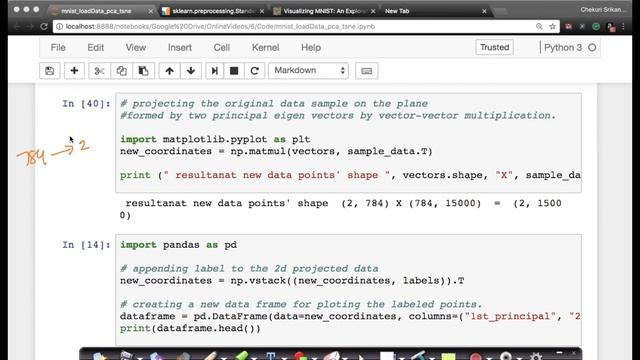The image size is (640, 360).
Task: Open the Cell menu
Action: (222, 48)
